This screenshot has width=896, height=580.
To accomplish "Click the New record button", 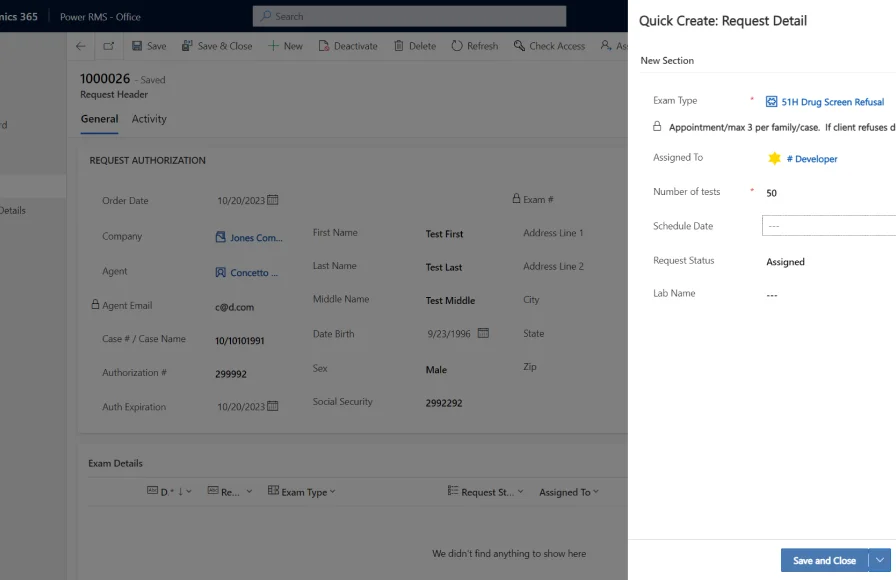I will pyautogui.click(x=285, y=46).
